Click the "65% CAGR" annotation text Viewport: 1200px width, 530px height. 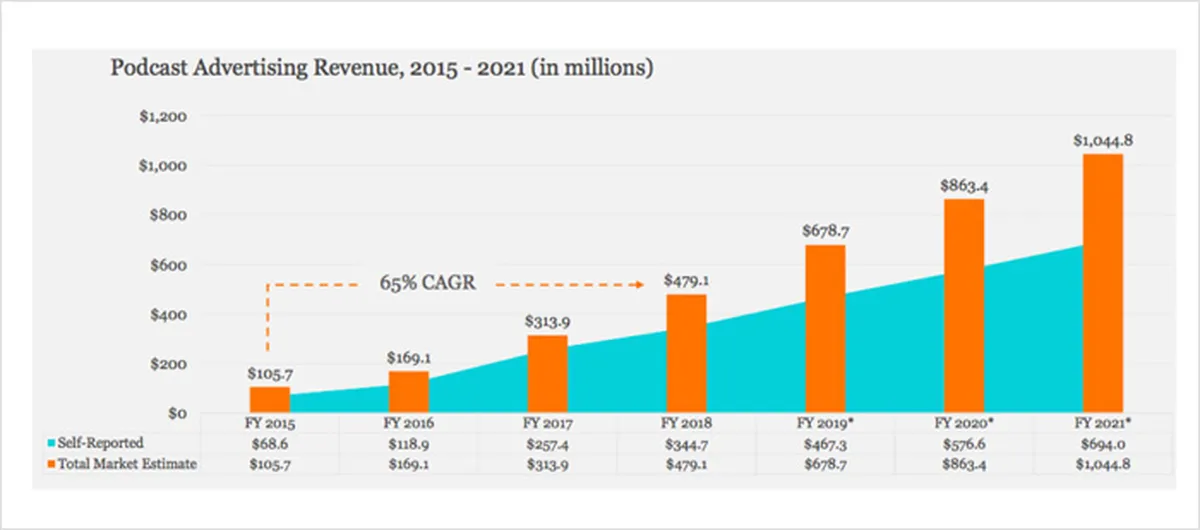427,283
